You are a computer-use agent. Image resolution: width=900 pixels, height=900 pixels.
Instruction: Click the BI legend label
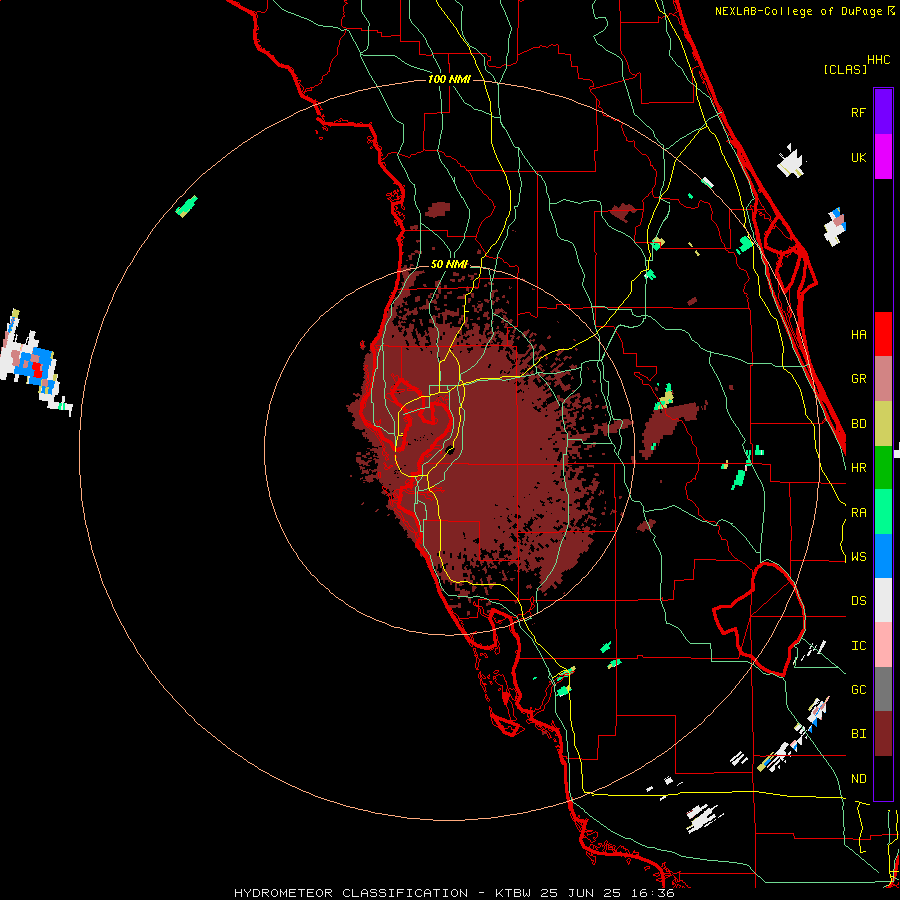858,734
